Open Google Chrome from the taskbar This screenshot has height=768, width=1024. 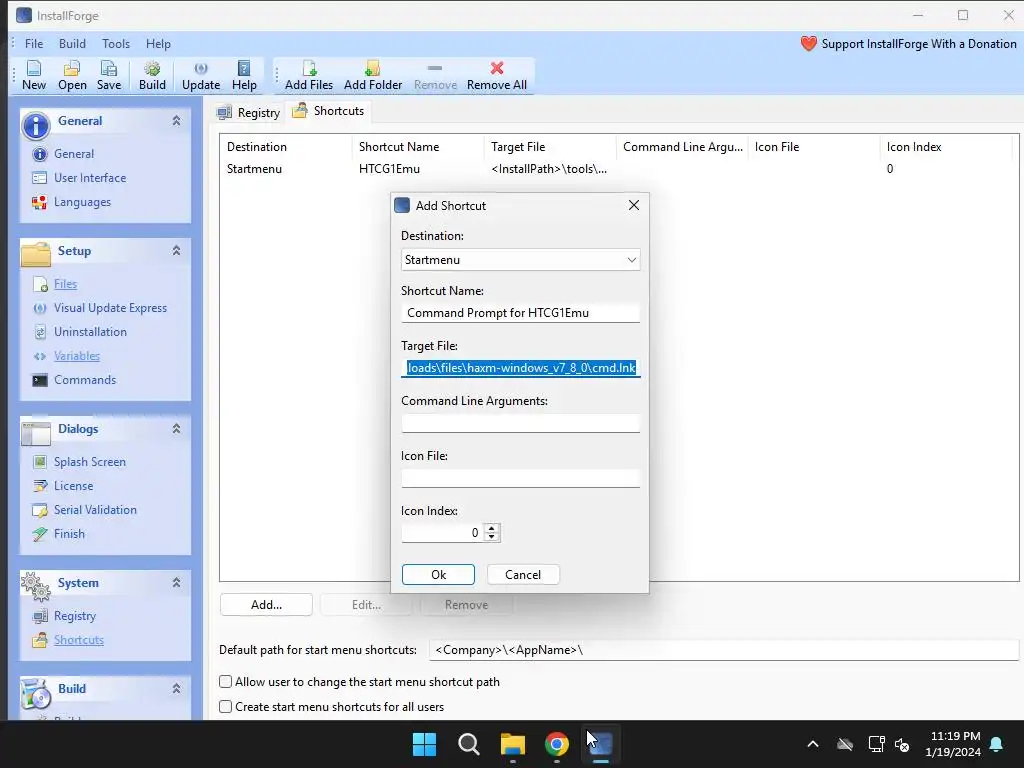556,744
